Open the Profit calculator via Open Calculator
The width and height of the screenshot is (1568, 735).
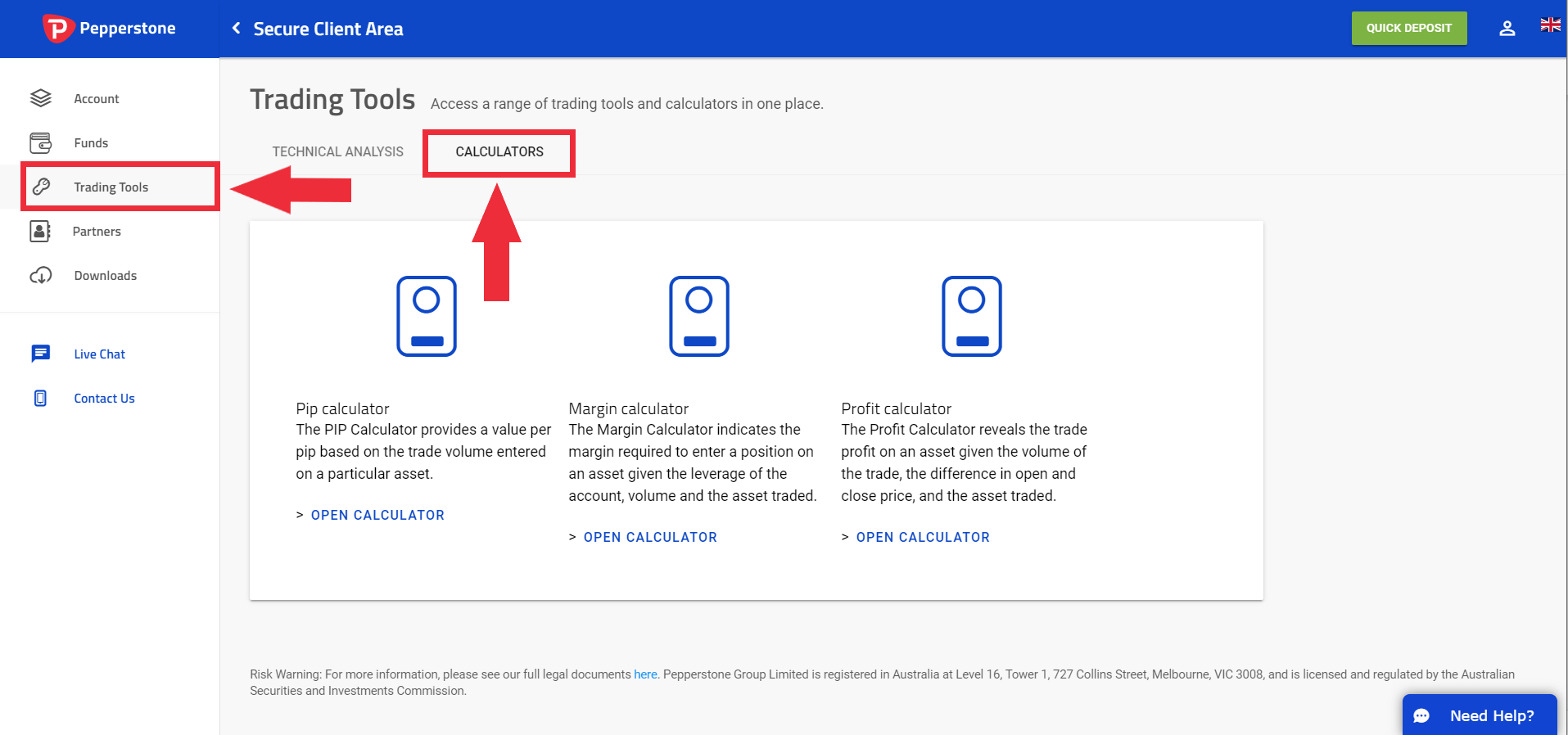[923, 537]
